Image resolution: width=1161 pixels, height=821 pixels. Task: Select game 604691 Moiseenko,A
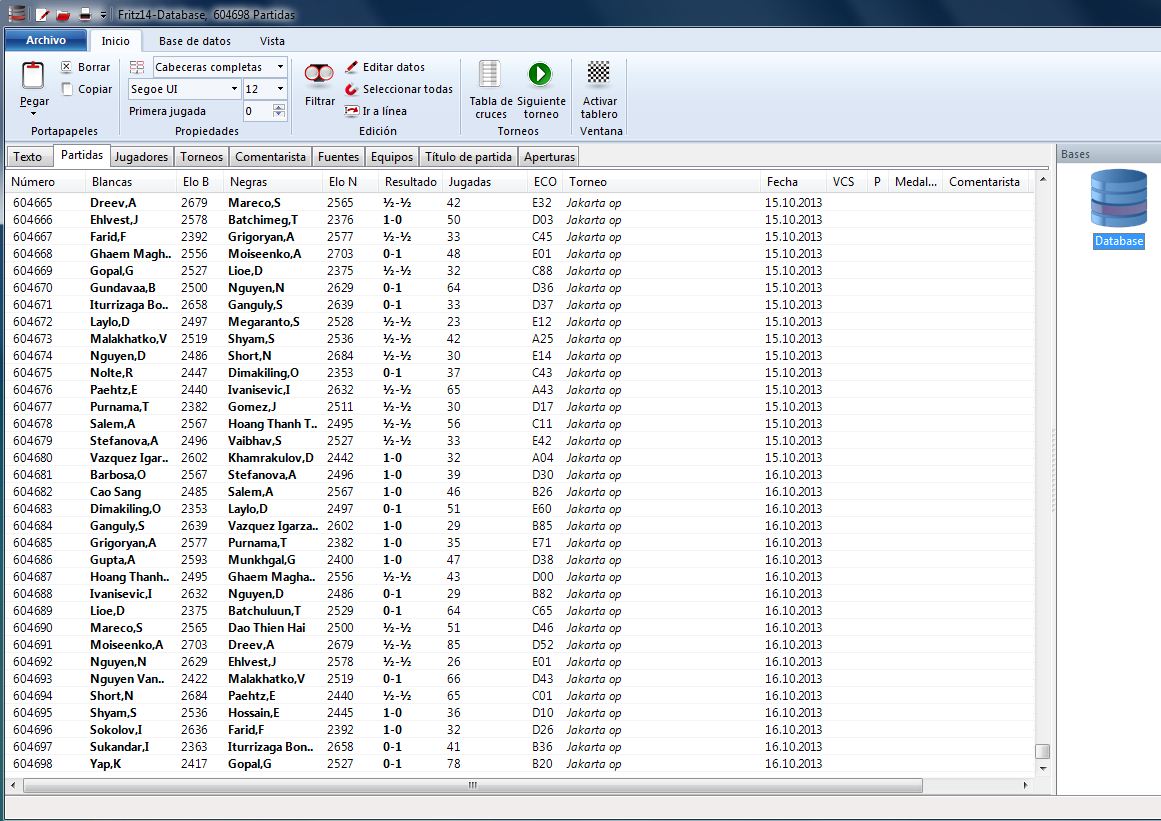coord(521,645)
